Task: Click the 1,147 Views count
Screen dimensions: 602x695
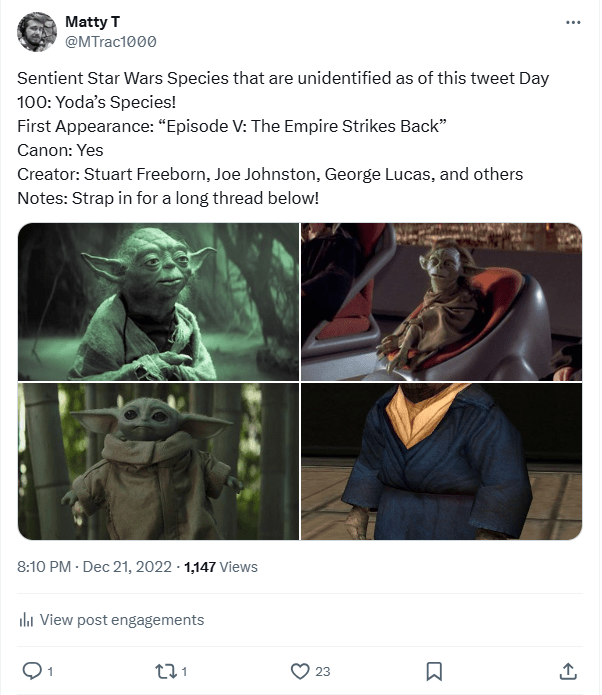Action: 219,567
